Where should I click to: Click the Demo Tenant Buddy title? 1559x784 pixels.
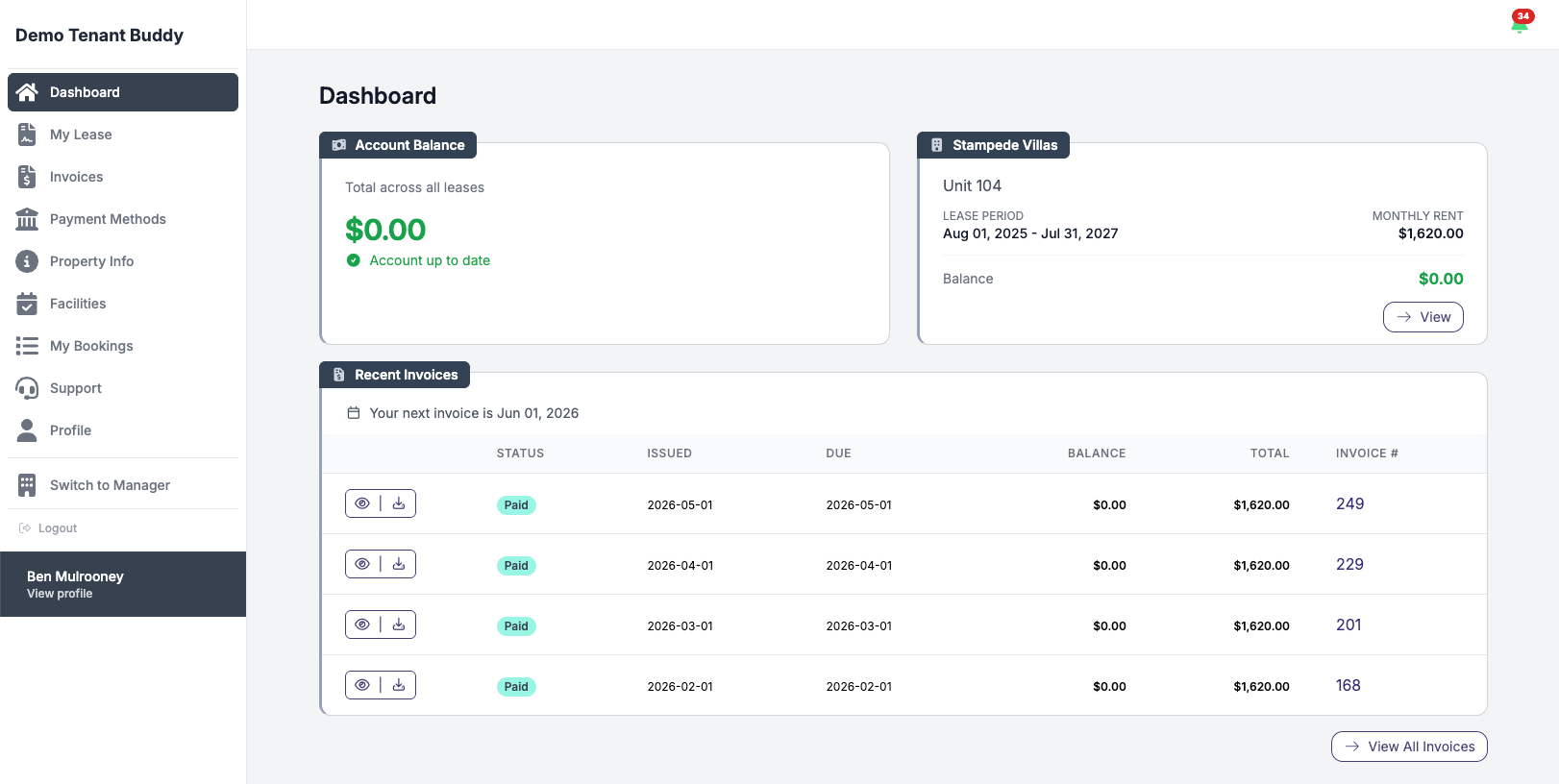99,36
